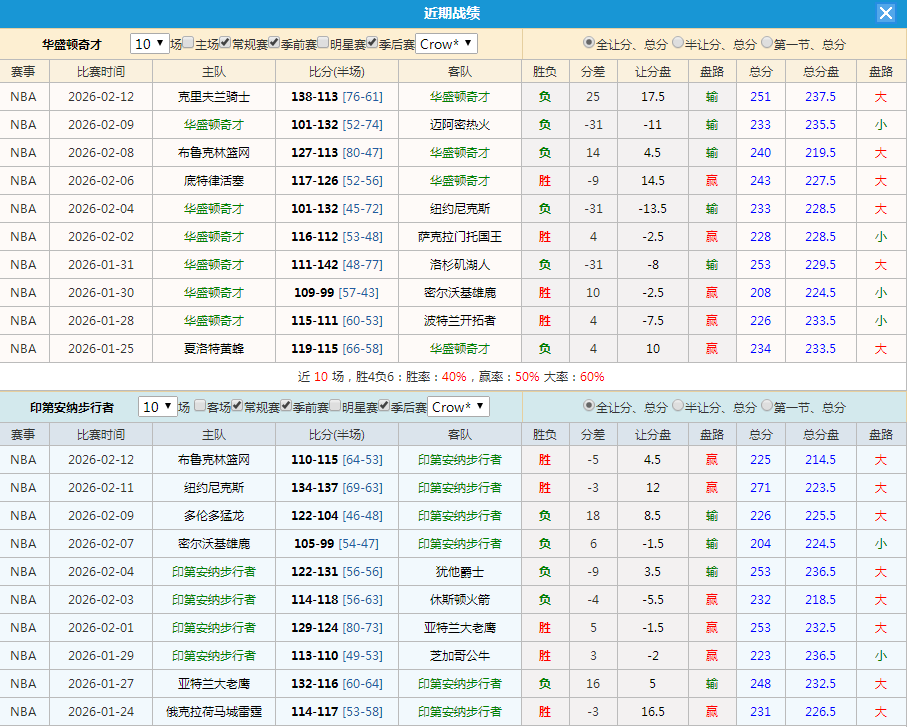Open the Wizards games count dropdown showing 10
This screenshot has height=727, width=907.
[148, 44]
